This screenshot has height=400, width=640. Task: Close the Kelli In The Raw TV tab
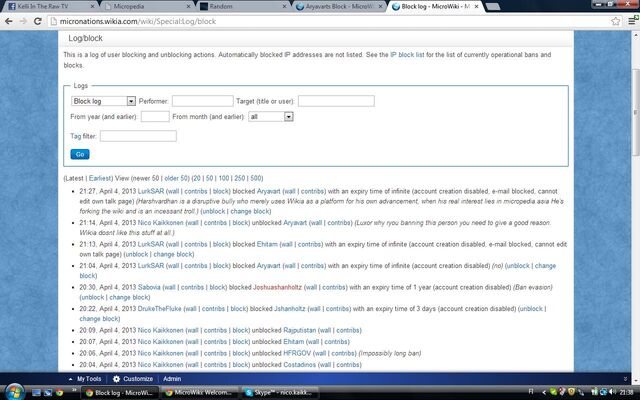[92, 7]
